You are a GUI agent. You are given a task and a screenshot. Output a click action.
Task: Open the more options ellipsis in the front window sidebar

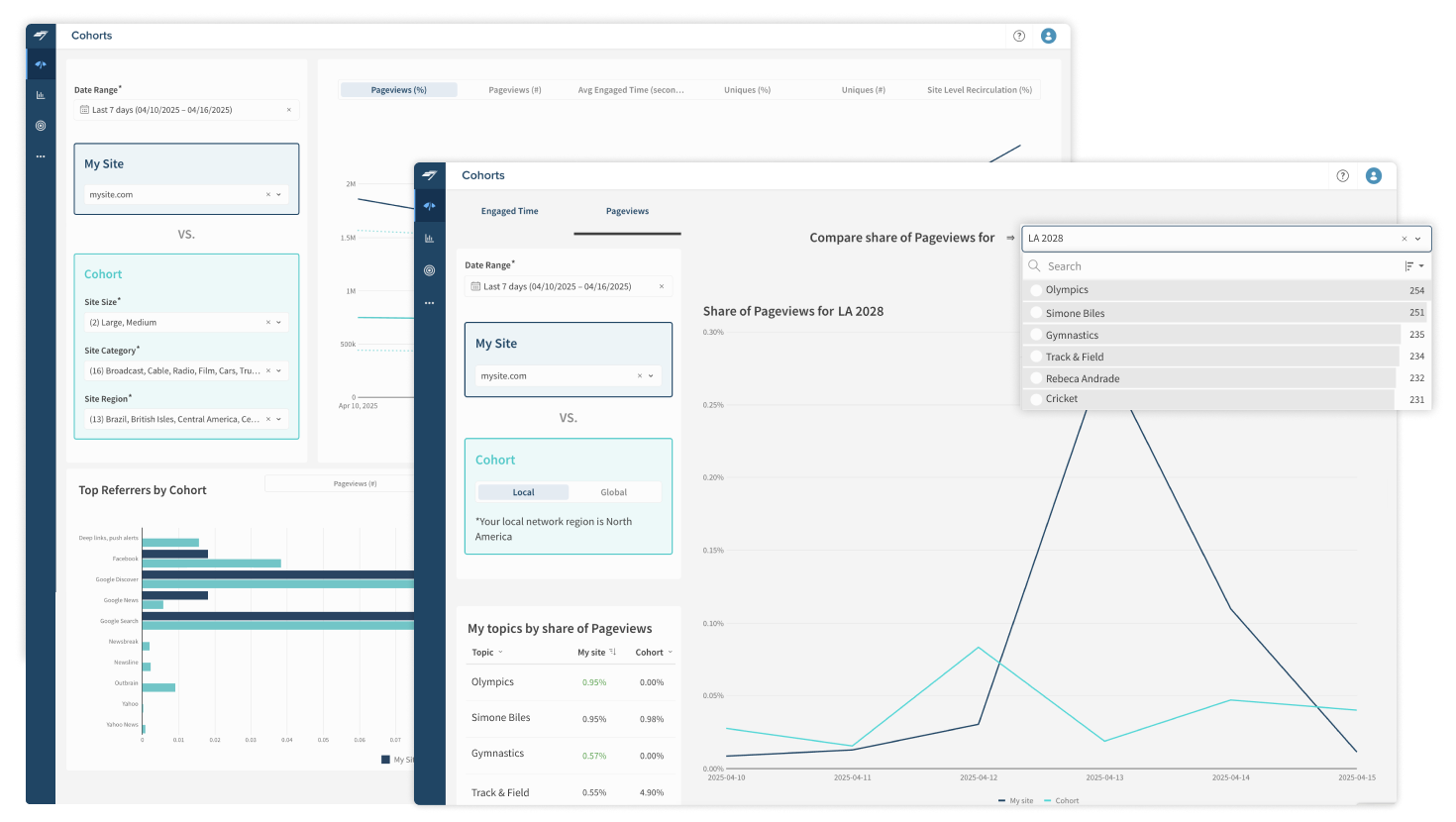(x=429, y=303)
